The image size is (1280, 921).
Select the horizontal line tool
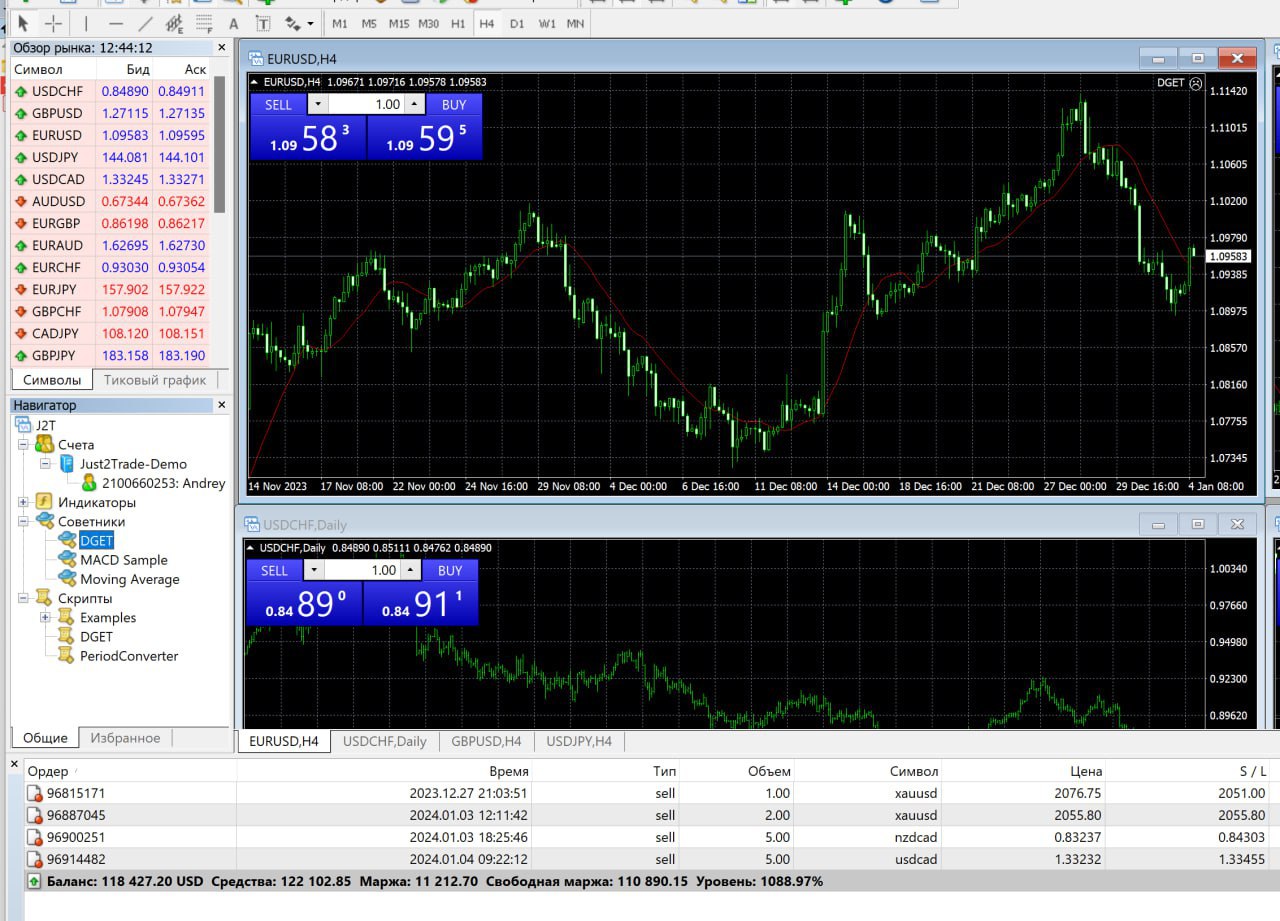click(x=116, y=23)
